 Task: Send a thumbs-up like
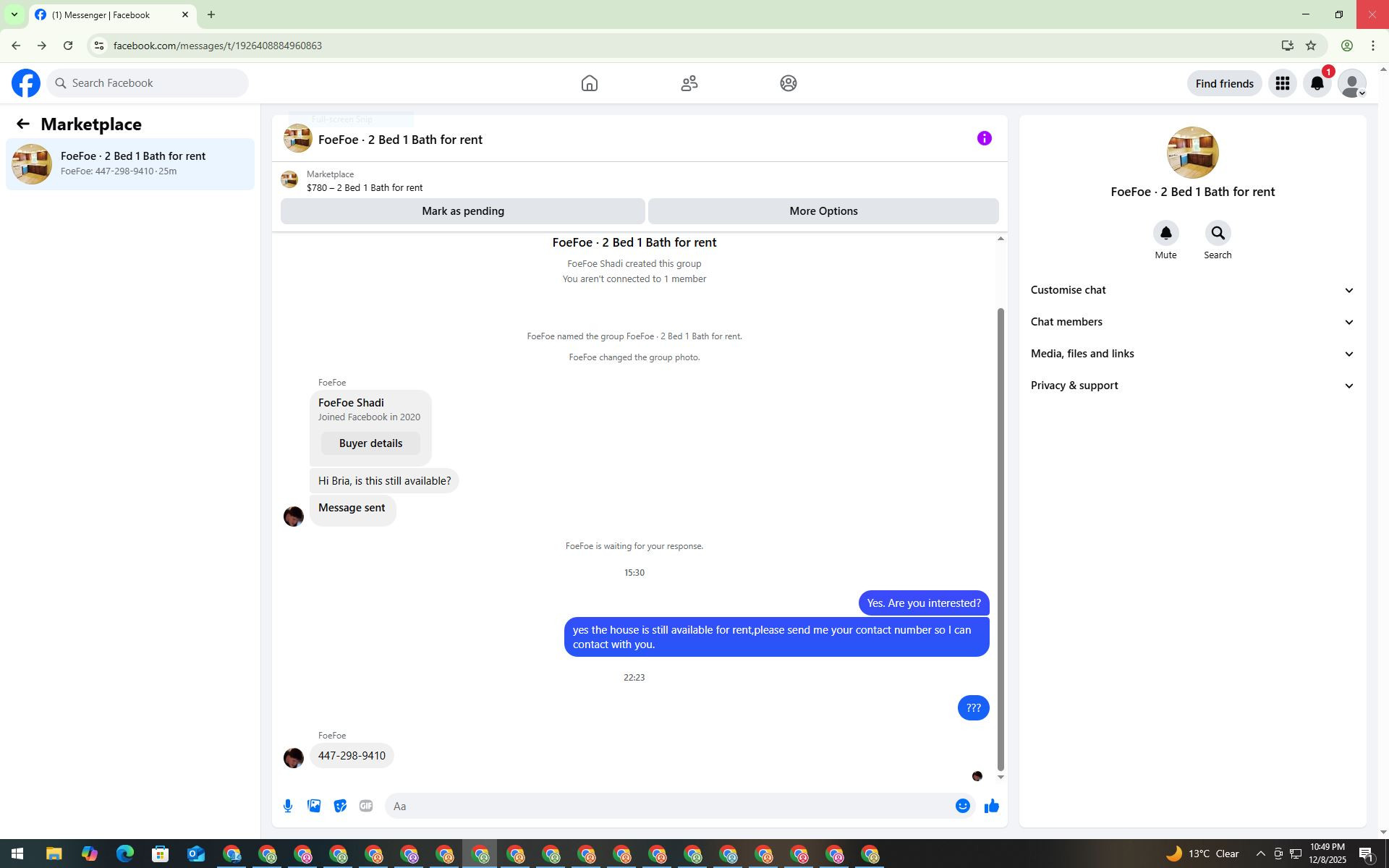992,806
